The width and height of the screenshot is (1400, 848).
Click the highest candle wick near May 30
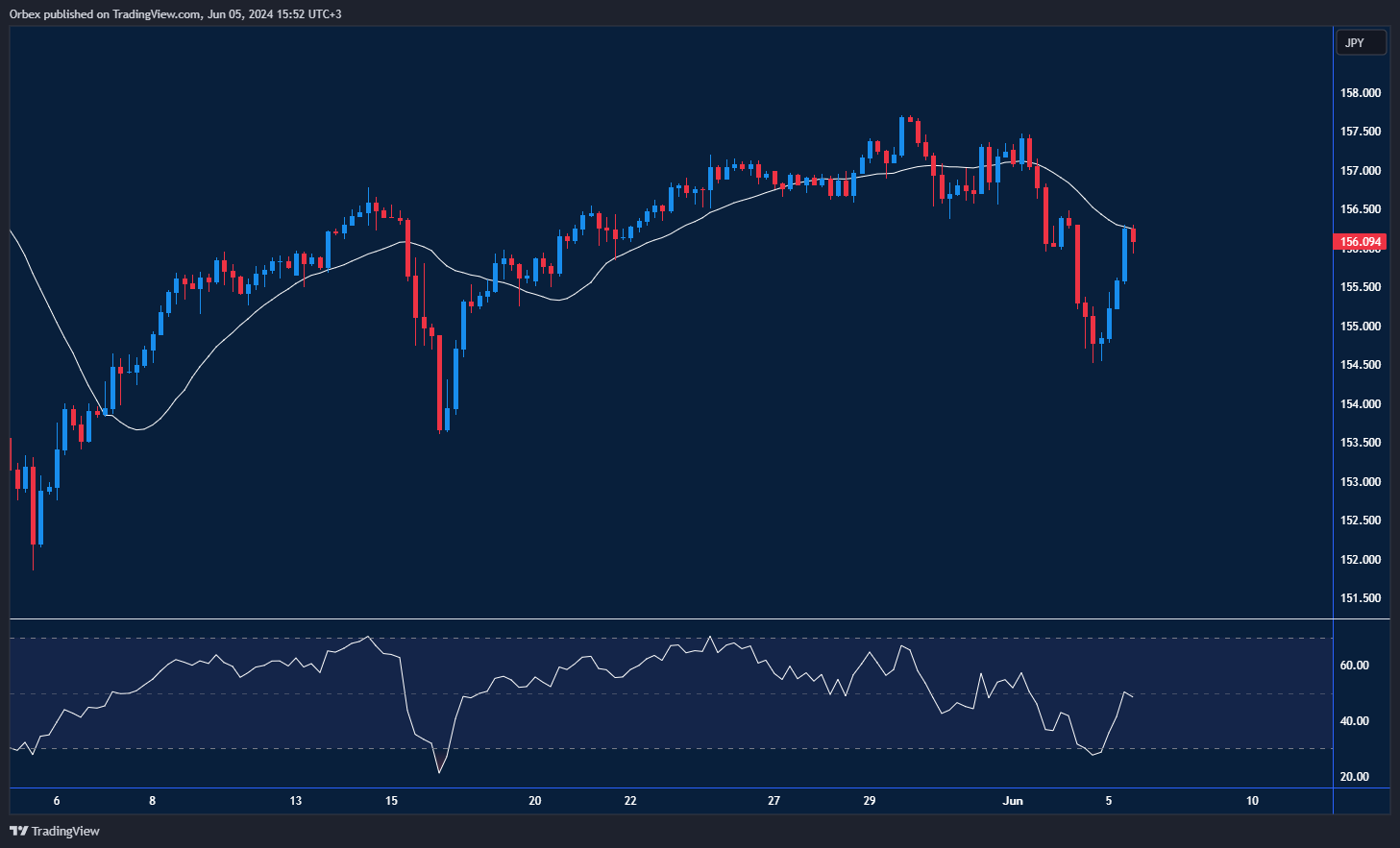coord(901,115)
